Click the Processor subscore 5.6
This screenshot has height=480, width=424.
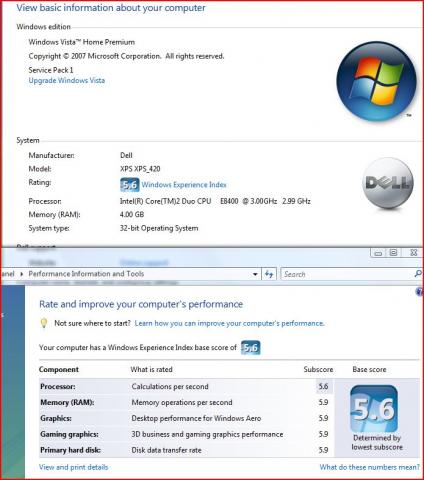[323, 386]
